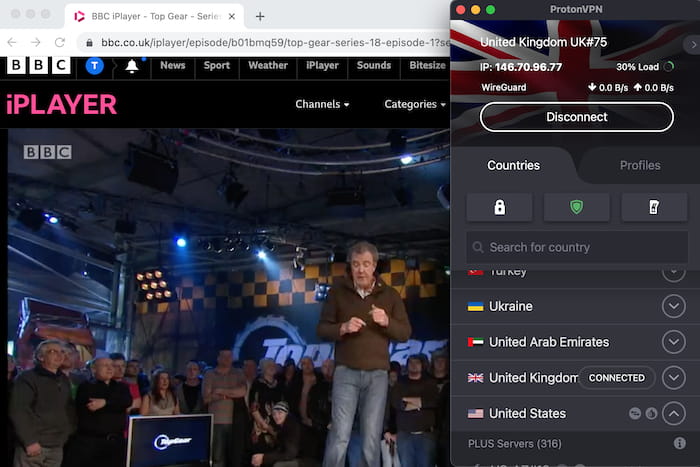Open the Sport link in BBC nav
The image size is (700, 467).
coord(217,65)
